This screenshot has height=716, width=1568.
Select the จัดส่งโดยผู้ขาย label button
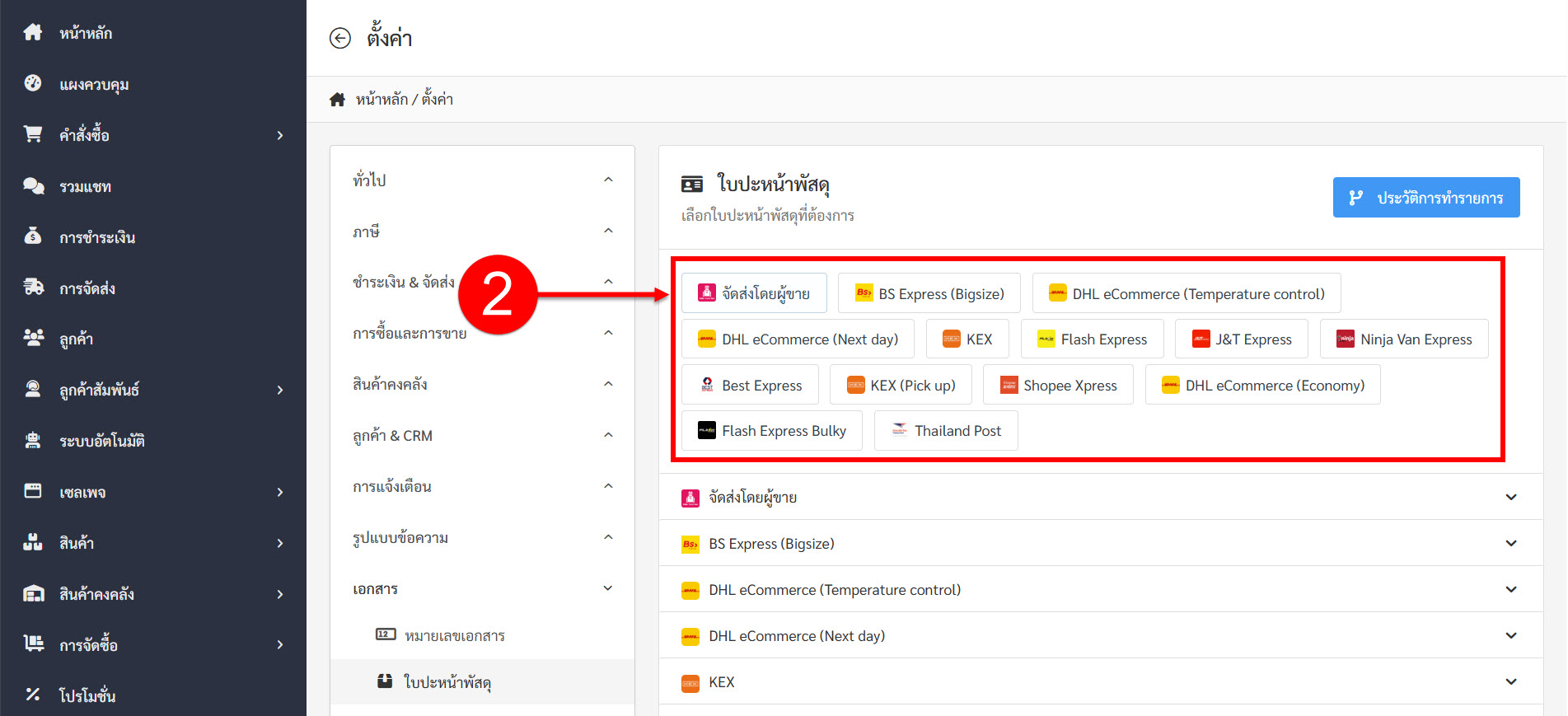tap(754, 293)
